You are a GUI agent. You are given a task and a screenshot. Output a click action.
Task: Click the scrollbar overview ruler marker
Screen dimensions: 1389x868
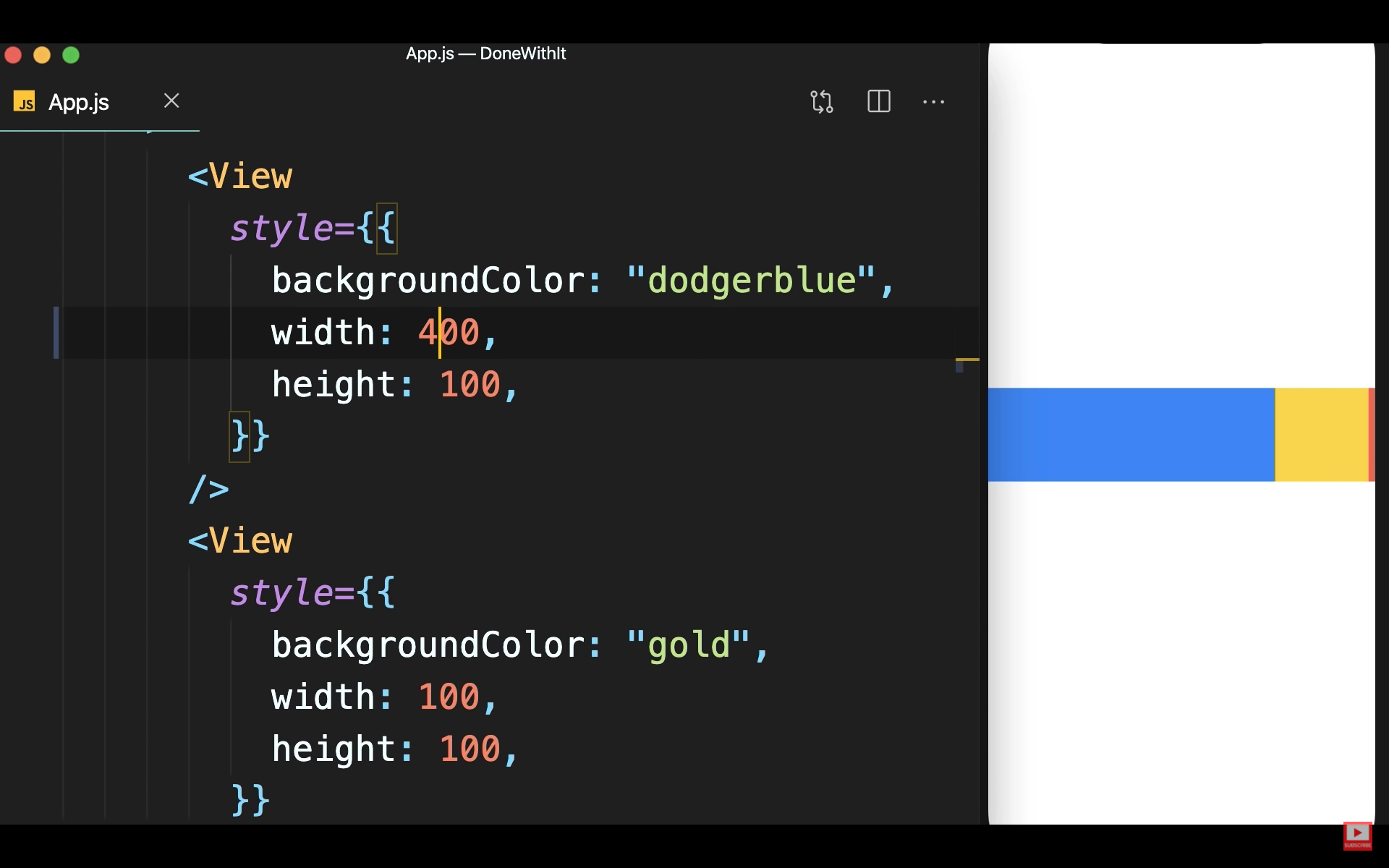pyautogui.click(x=967, y=359)
